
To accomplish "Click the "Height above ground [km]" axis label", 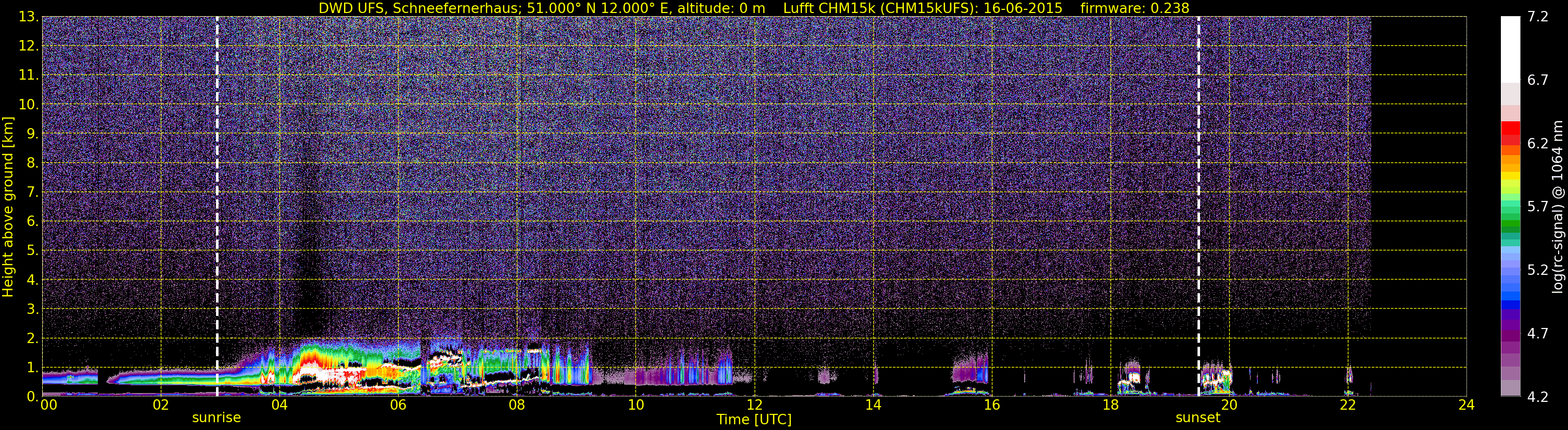I will point(8,207).
